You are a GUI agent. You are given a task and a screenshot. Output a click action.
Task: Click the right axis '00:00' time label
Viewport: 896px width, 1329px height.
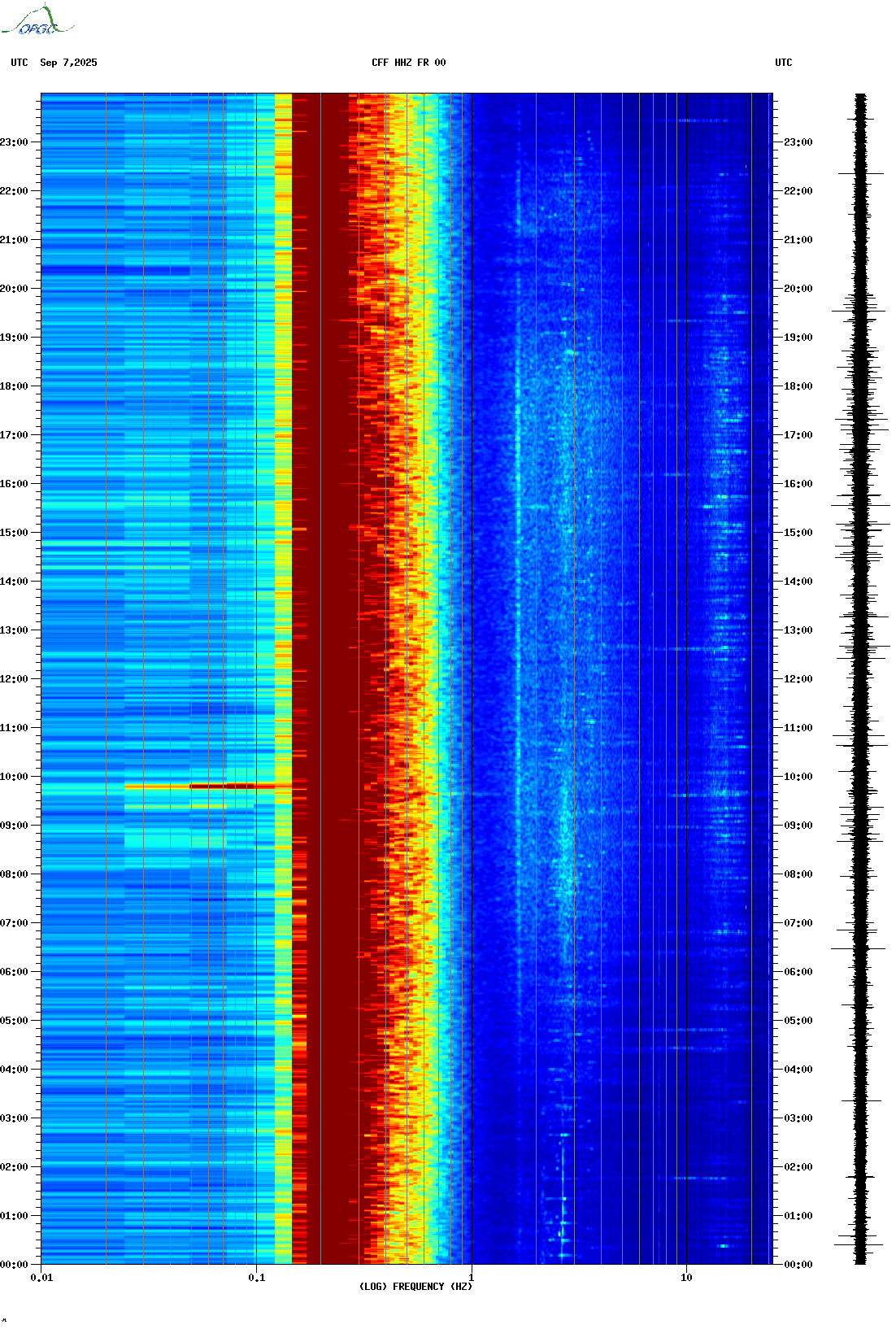tap(798, 1265)
